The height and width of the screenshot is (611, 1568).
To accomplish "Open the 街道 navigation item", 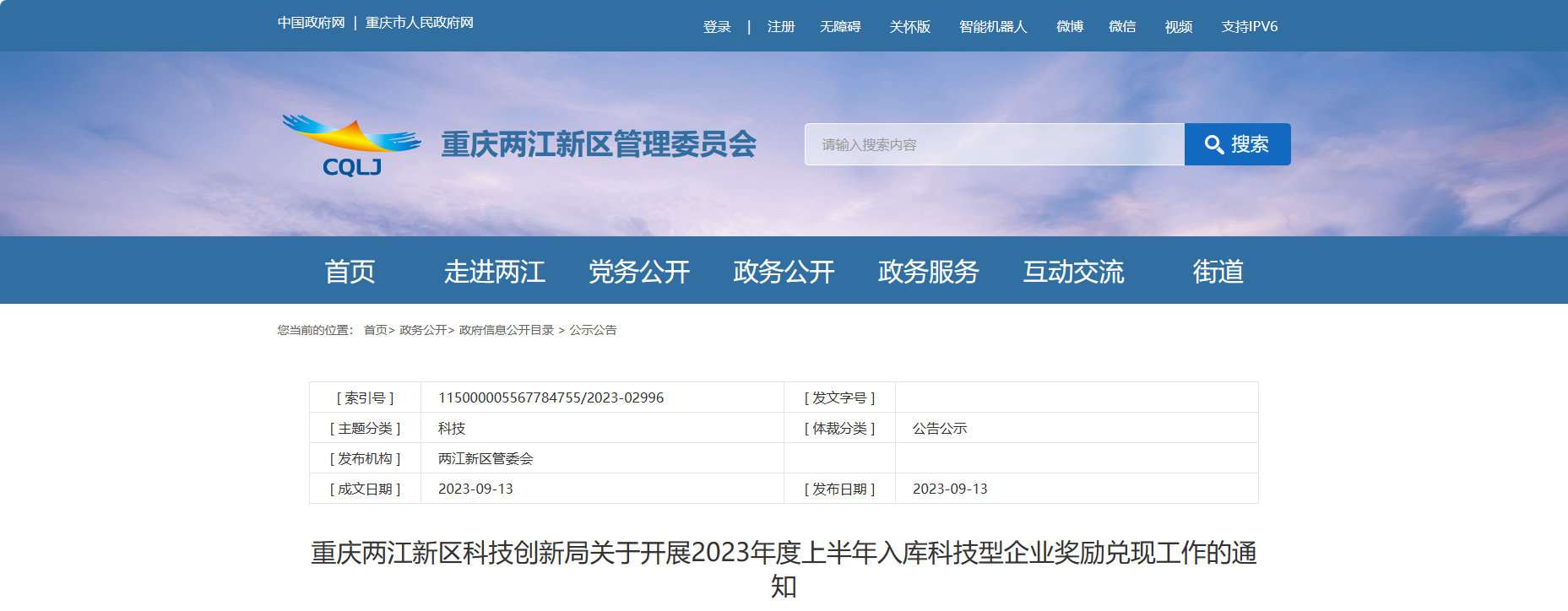I will tap(1218, 272).
